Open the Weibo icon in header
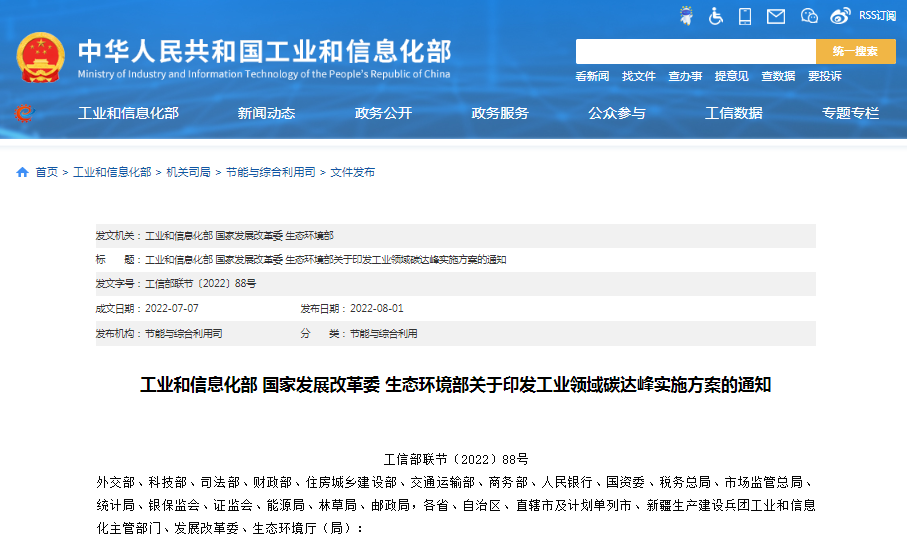This screenshot has height=552, width=907. click(840, 16)
